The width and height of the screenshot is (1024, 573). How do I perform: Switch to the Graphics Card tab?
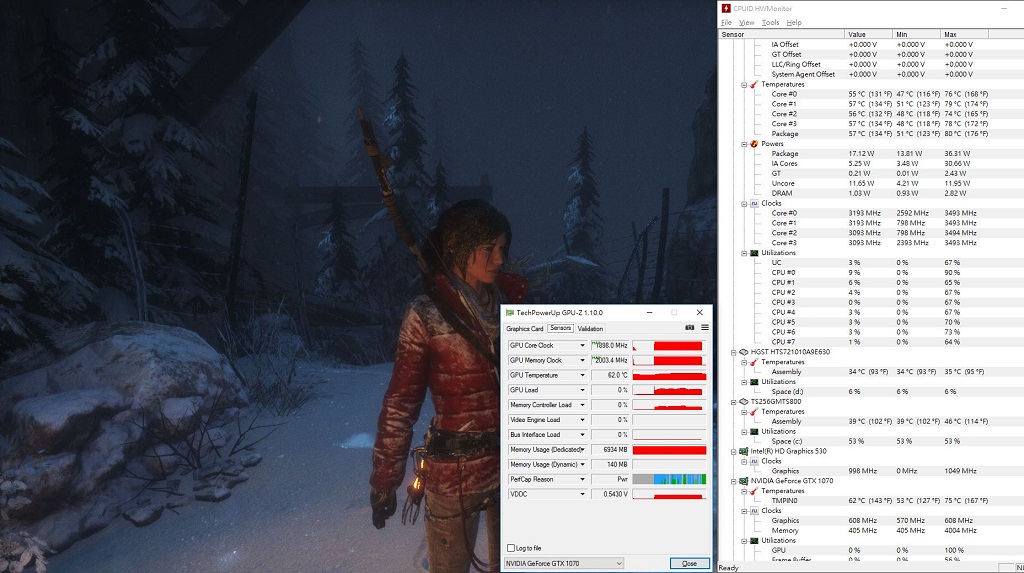click(x=525, y=329)
